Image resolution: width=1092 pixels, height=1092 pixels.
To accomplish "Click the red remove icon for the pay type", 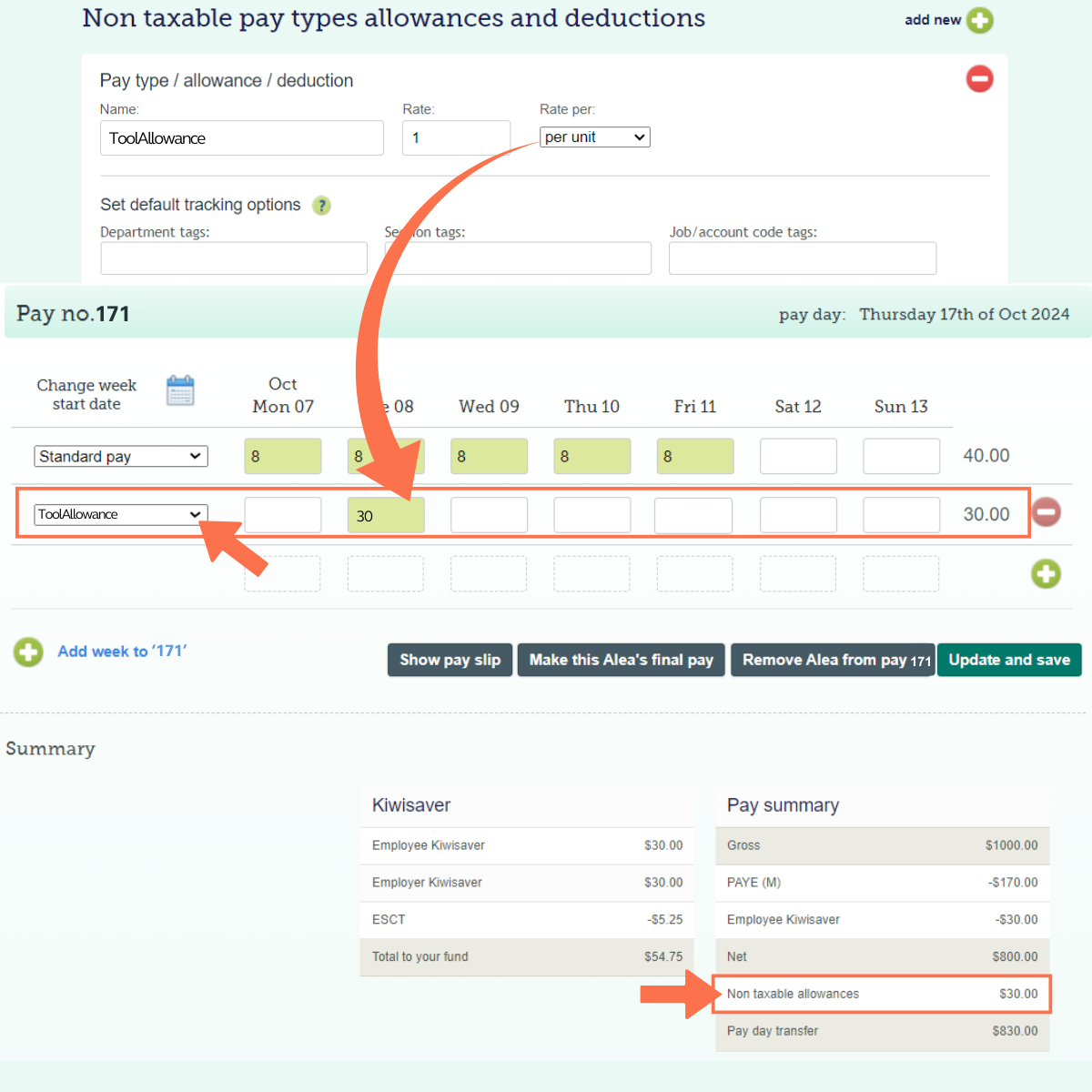I will [979, 79].
